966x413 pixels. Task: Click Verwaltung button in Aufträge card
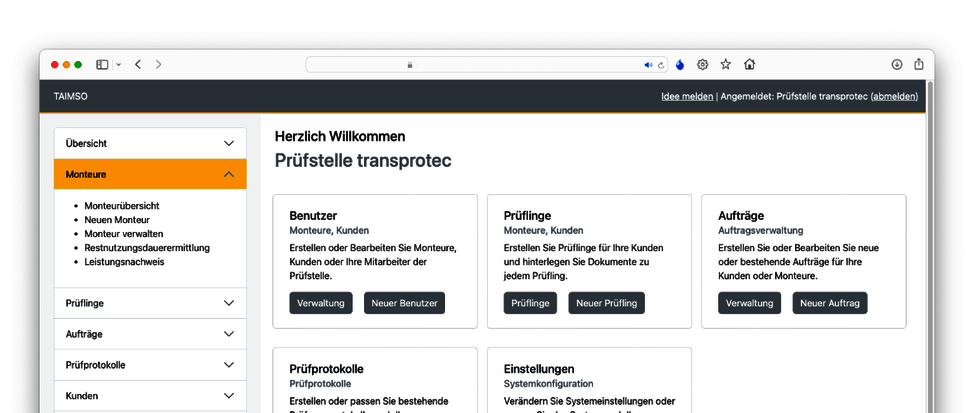tap(750, 303)
